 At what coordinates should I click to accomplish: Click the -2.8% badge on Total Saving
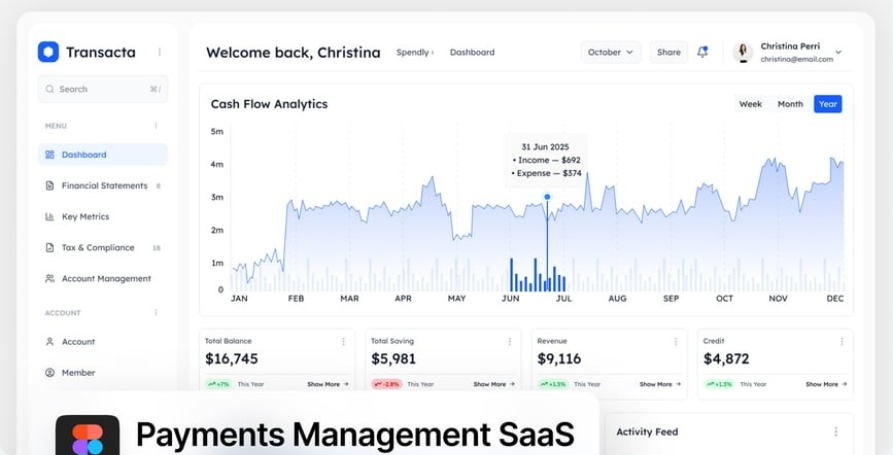387,384
